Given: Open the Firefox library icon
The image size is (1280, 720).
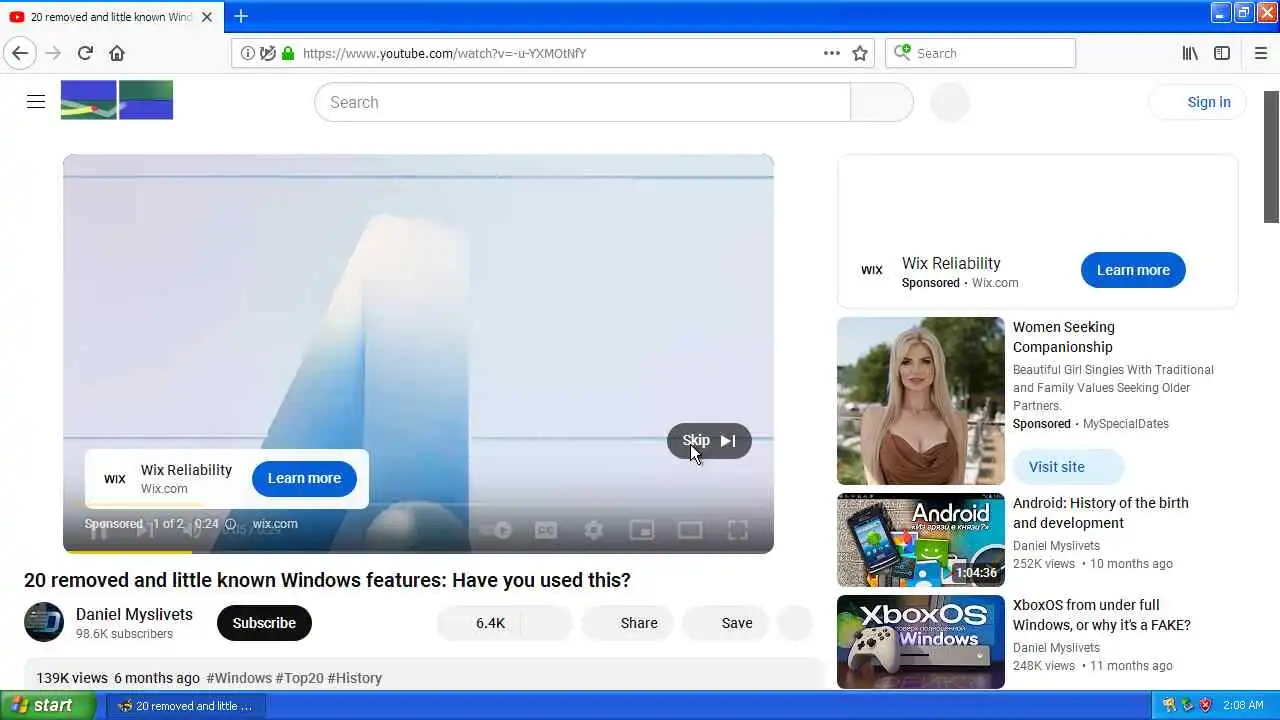Looking at the screenshot, I should point(1190,53).
